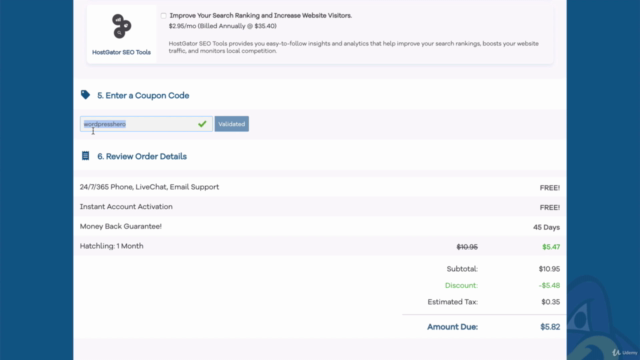
Task: Click the 'Amount Due:' label
Action: click(452, 327)
